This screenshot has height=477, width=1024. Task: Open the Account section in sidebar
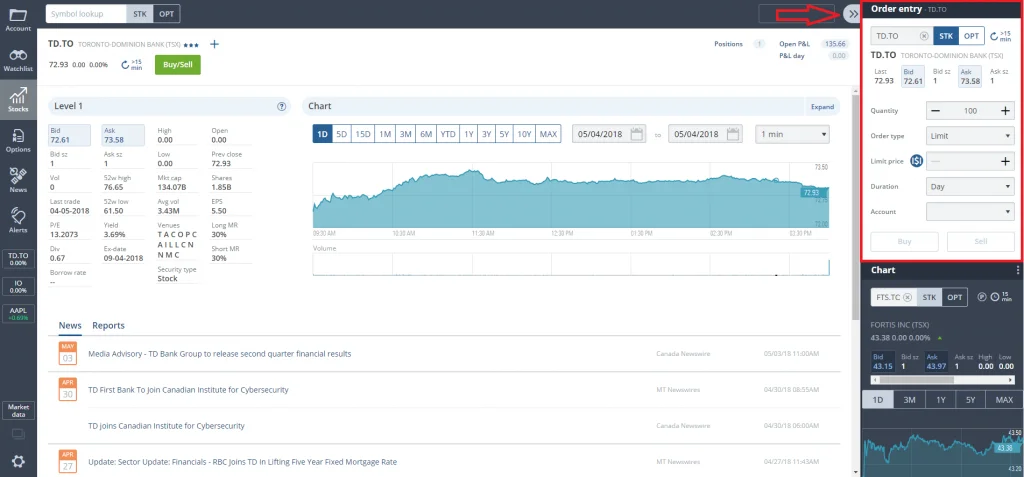(18, 19)
